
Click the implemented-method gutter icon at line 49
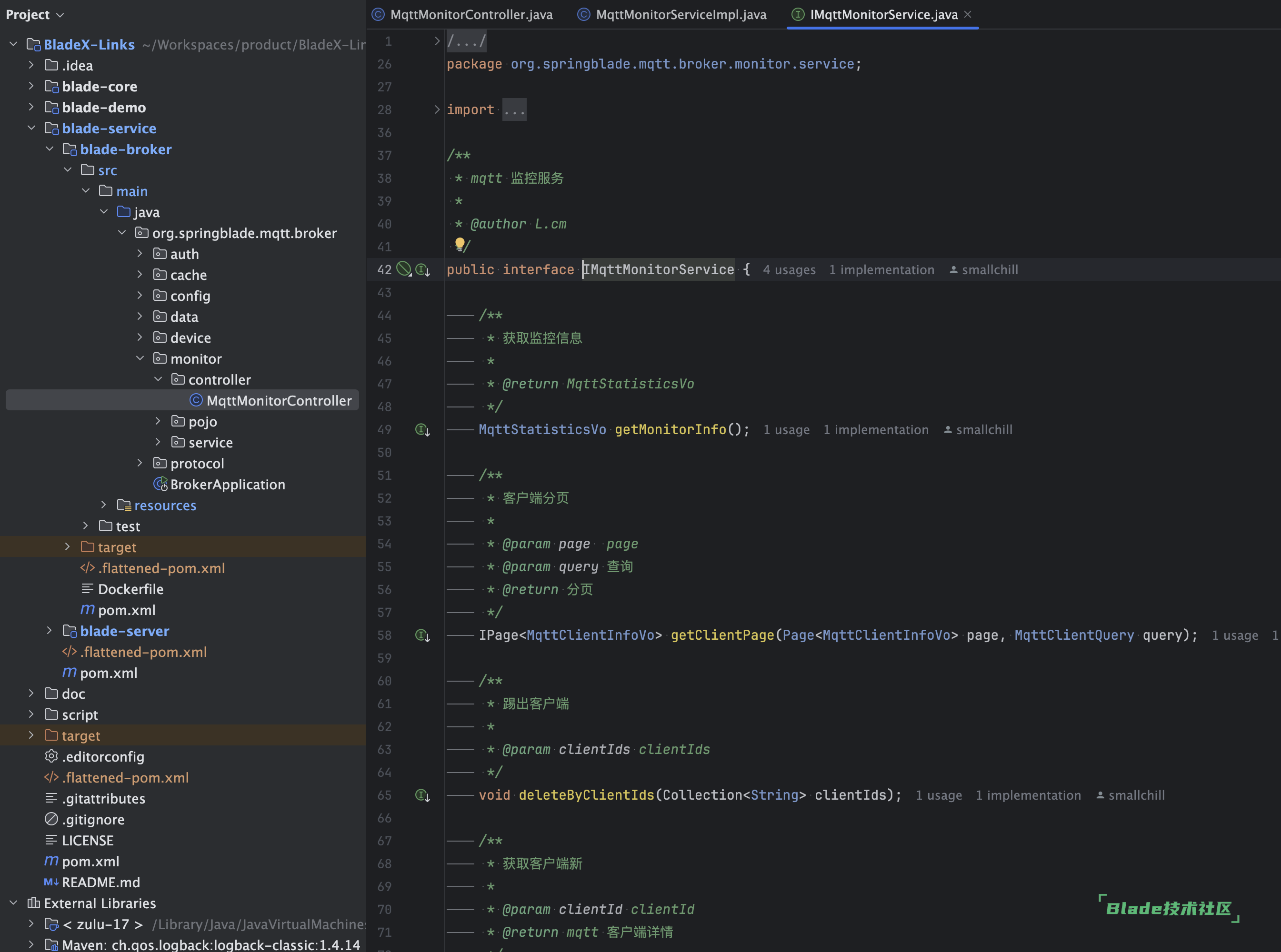click(422, 430)
